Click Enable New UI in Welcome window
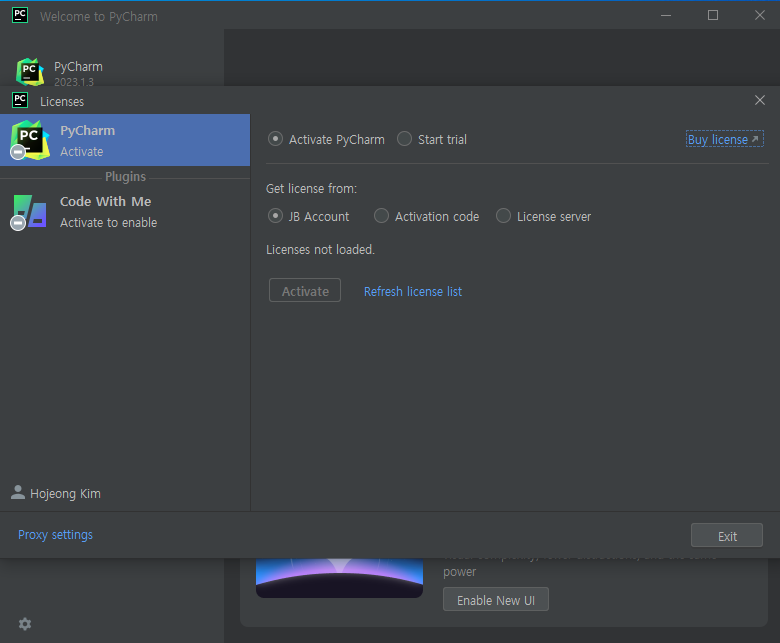The image size is (780, 643). [496, 600]
